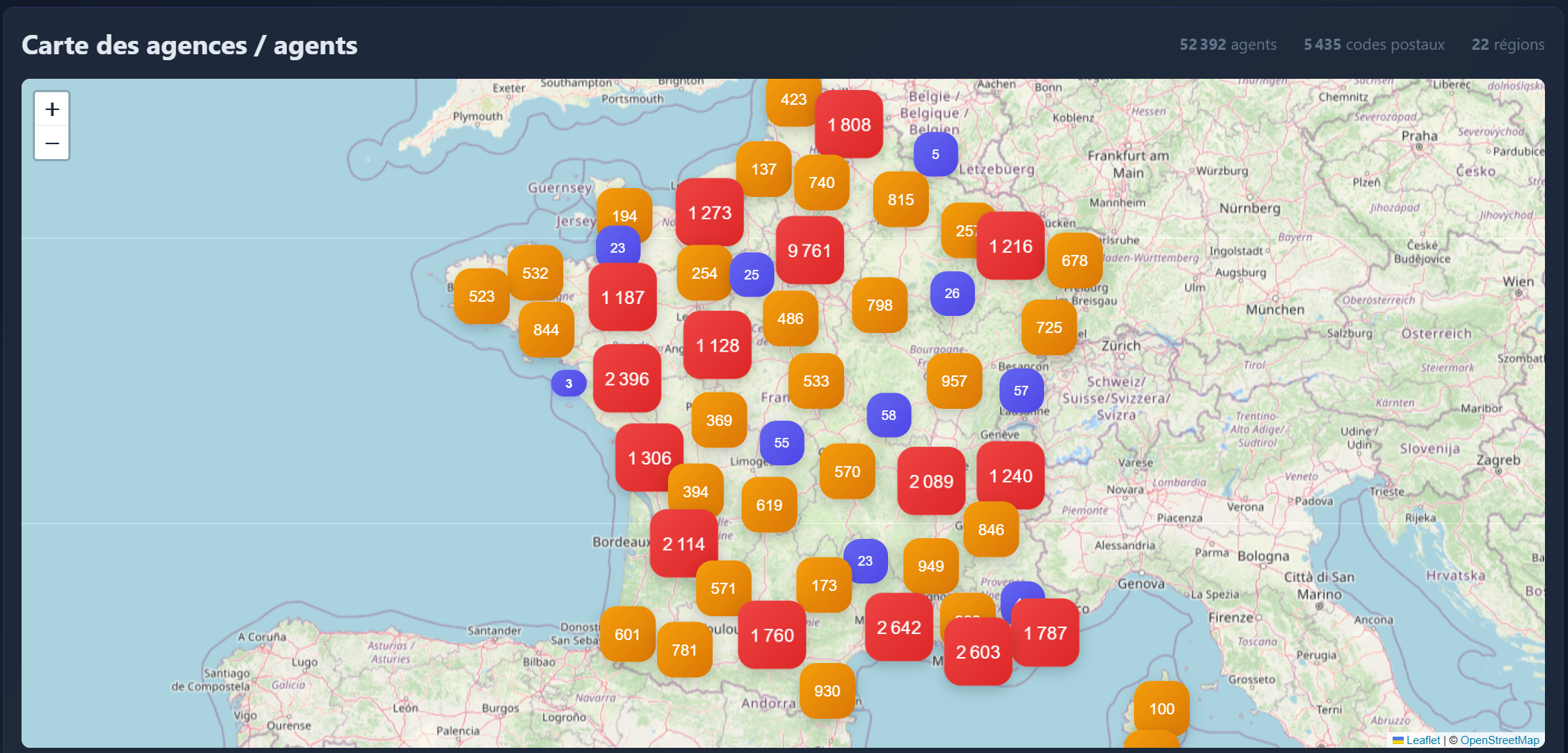Select the 2 396 cluster near Nantes
The width and height of the screenshot is (1568, 753).
tap(626, 379)
